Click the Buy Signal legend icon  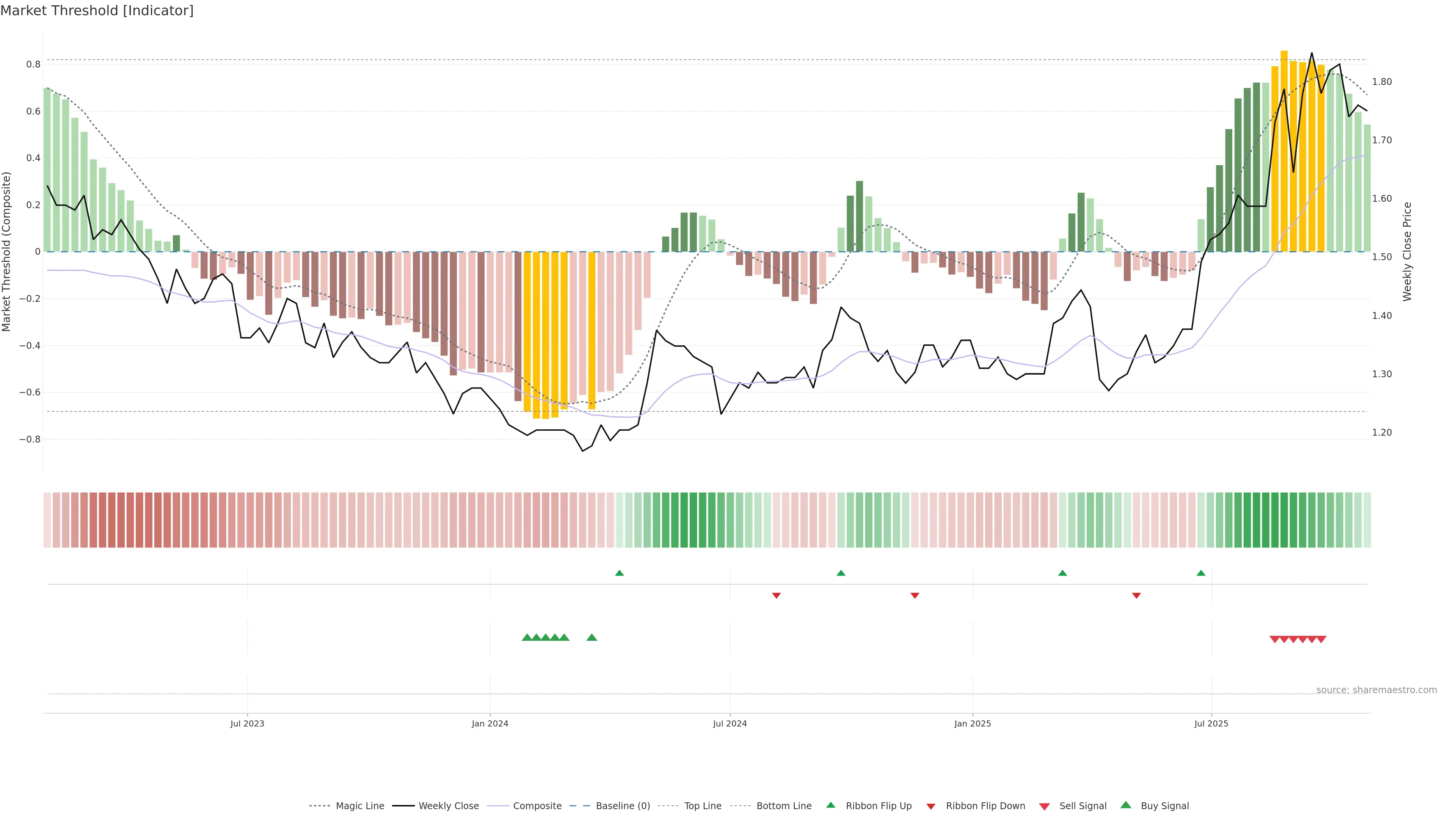click(1125, 805)
